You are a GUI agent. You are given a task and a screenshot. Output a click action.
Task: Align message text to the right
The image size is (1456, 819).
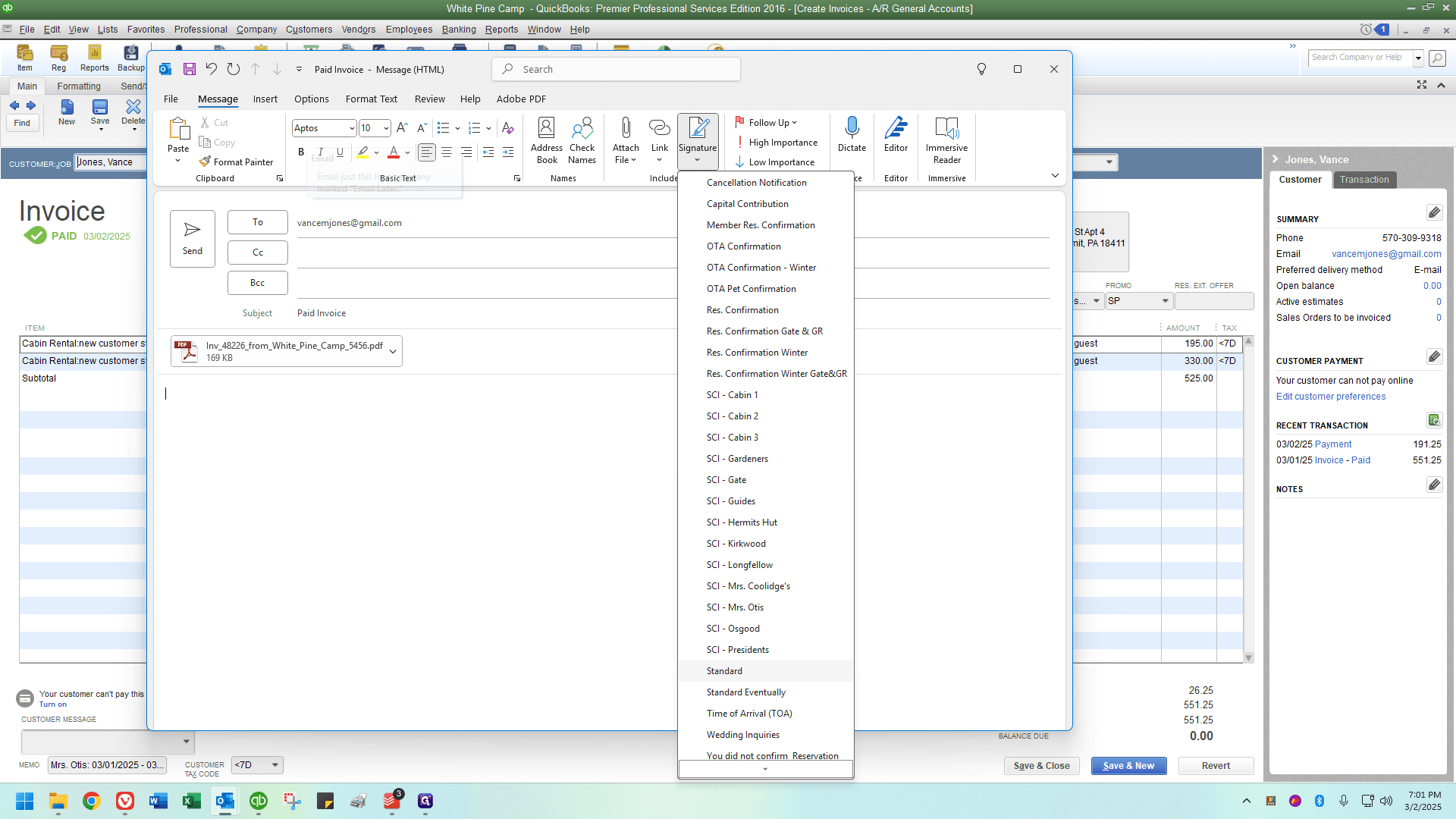466,152
